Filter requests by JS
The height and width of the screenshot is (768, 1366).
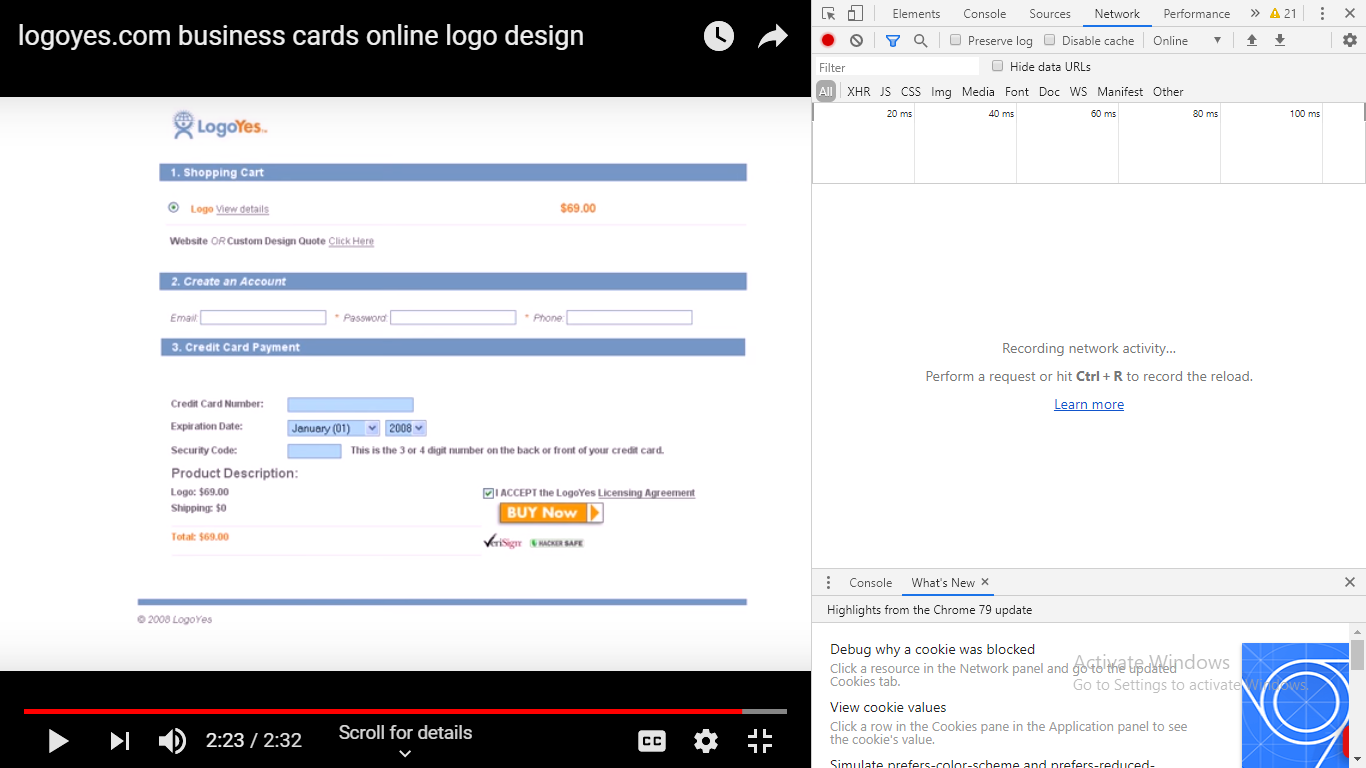point(885,91)
